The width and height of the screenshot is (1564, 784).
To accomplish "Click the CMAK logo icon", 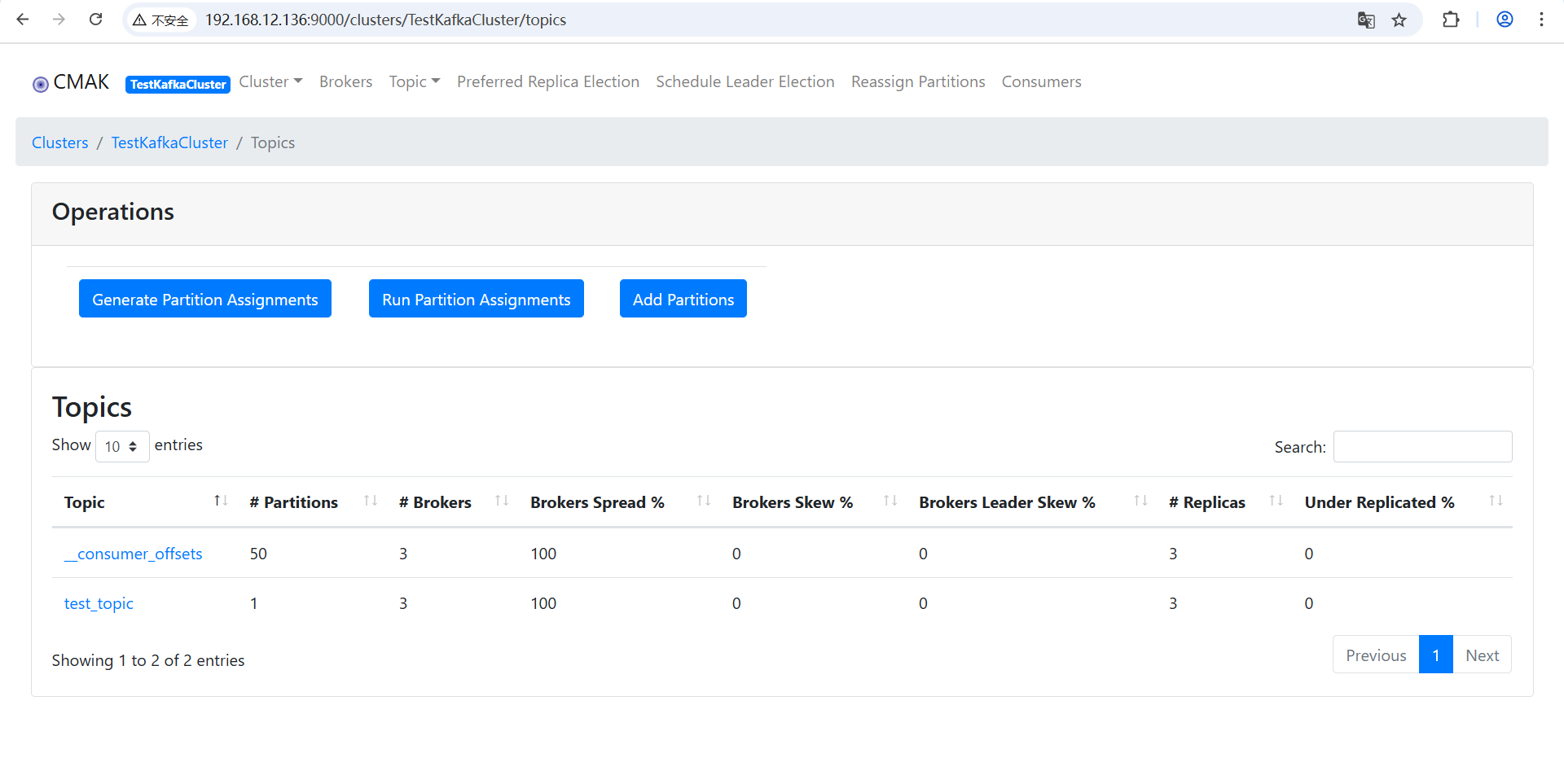I will click(x=40, y=84).
